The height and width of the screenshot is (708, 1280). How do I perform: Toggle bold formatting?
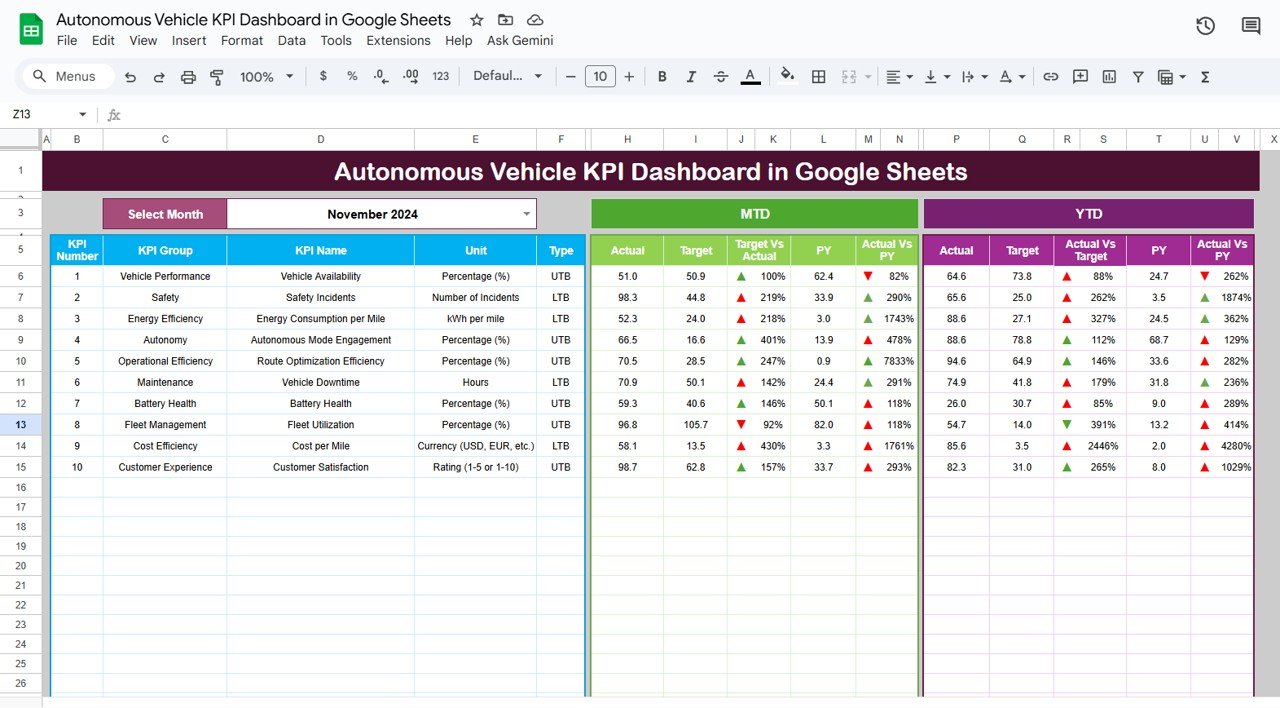click(x=662, y=76)
